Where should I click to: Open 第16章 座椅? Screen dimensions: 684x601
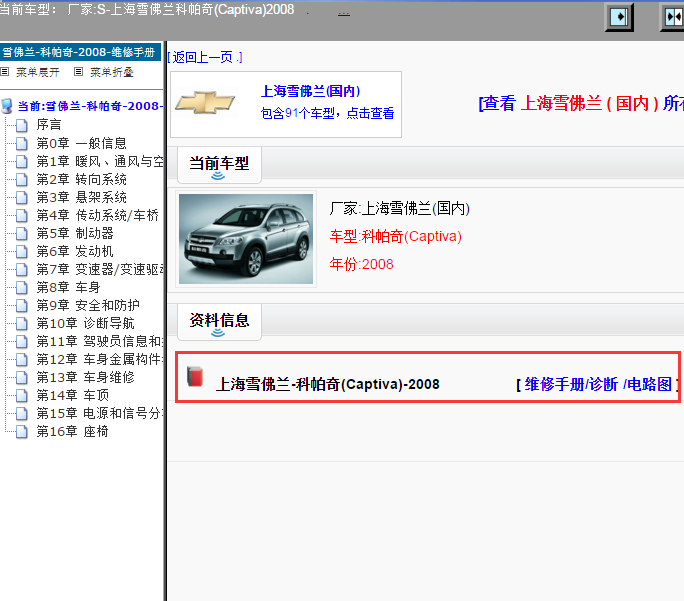point(72,431)
